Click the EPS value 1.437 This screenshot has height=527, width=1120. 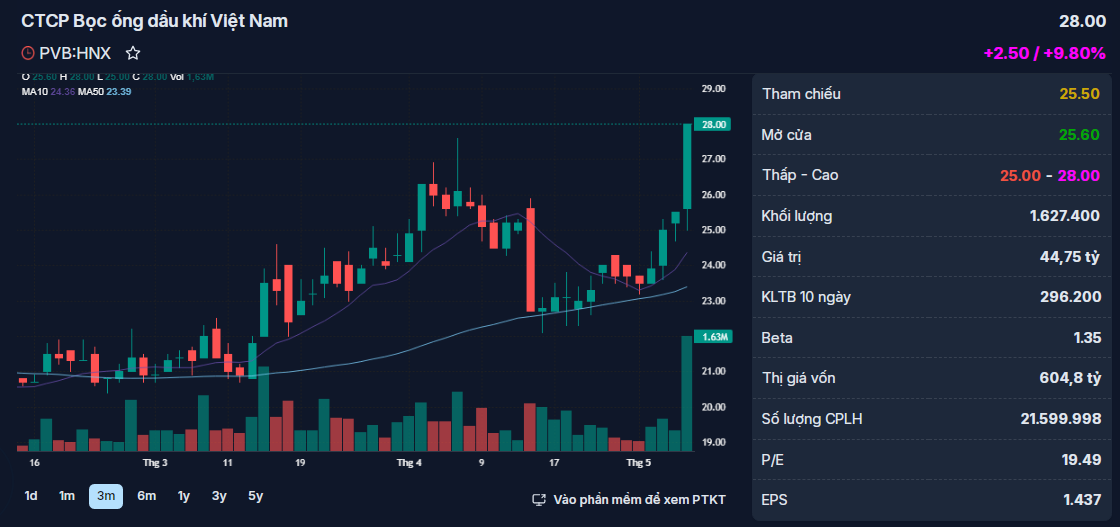(x=1081, y=500)
